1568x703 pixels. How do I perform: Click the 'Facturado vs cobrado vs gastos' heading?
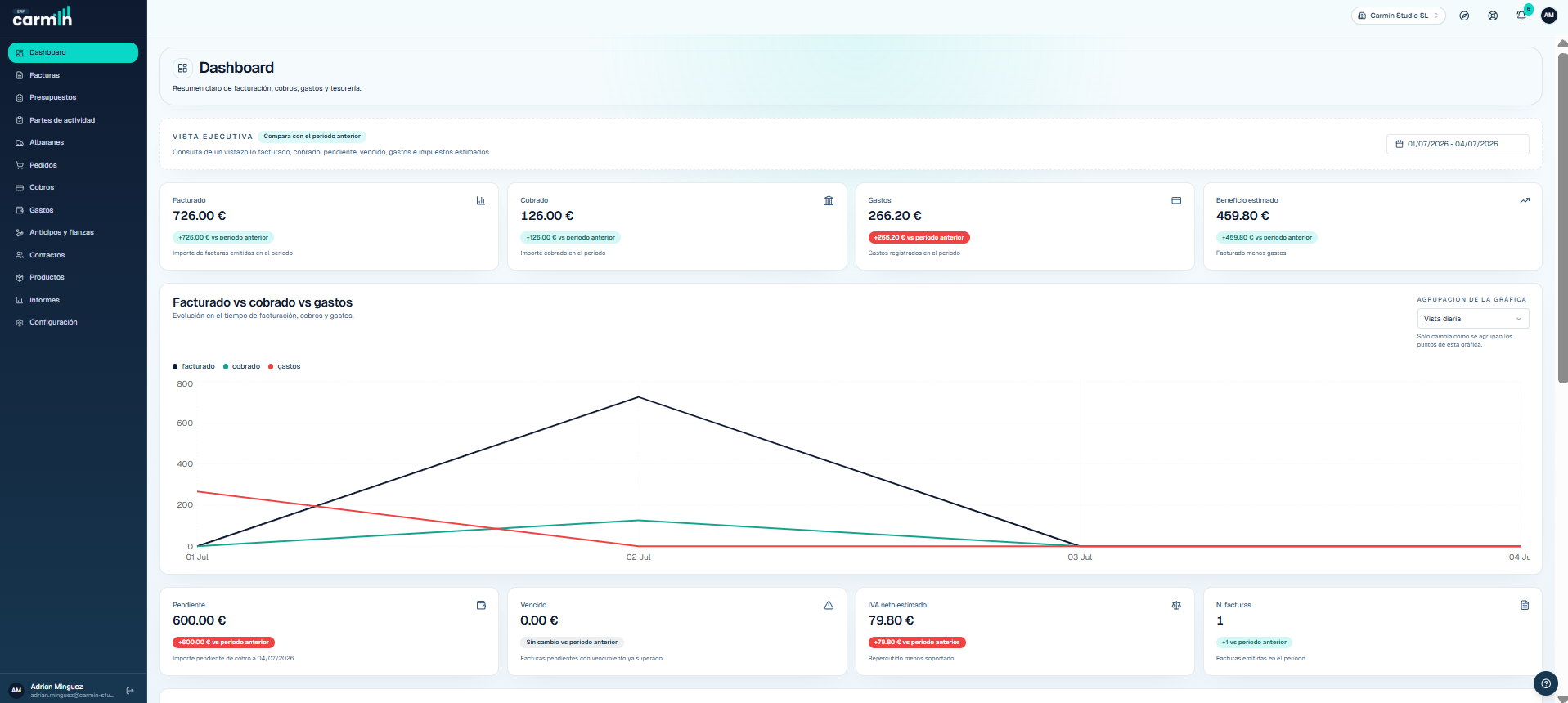pyautogui.click(x=263, y=302)
